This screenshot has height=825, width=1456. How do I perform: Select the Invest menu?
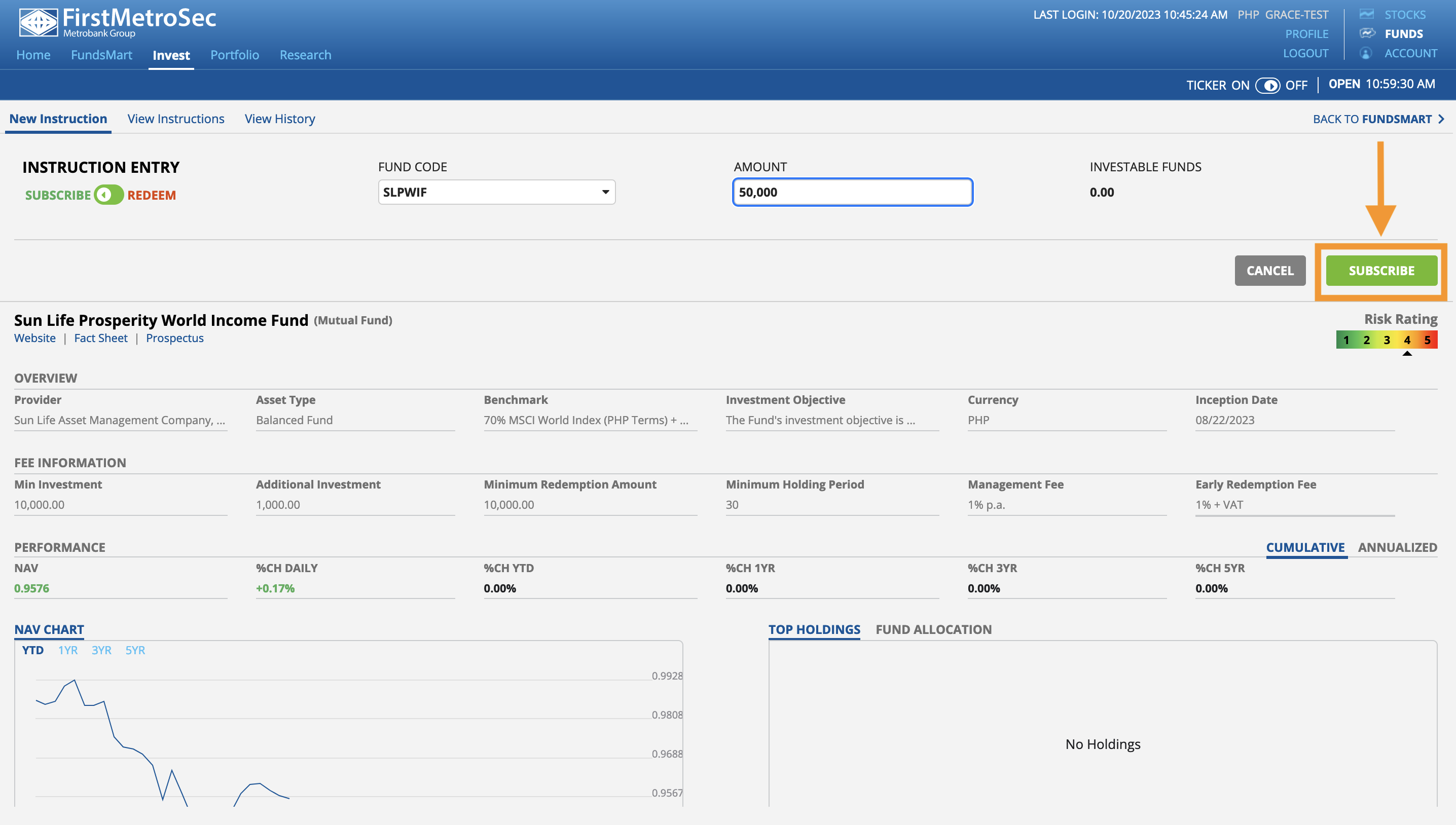click(171, 56)
